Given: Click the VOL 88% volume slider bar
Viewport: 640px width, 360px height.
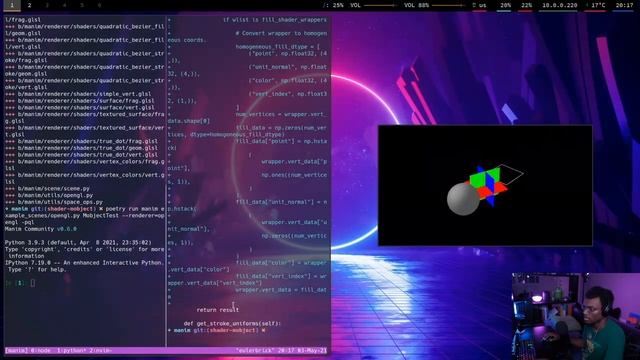Looking at the screenshot, I should [448, 5].
